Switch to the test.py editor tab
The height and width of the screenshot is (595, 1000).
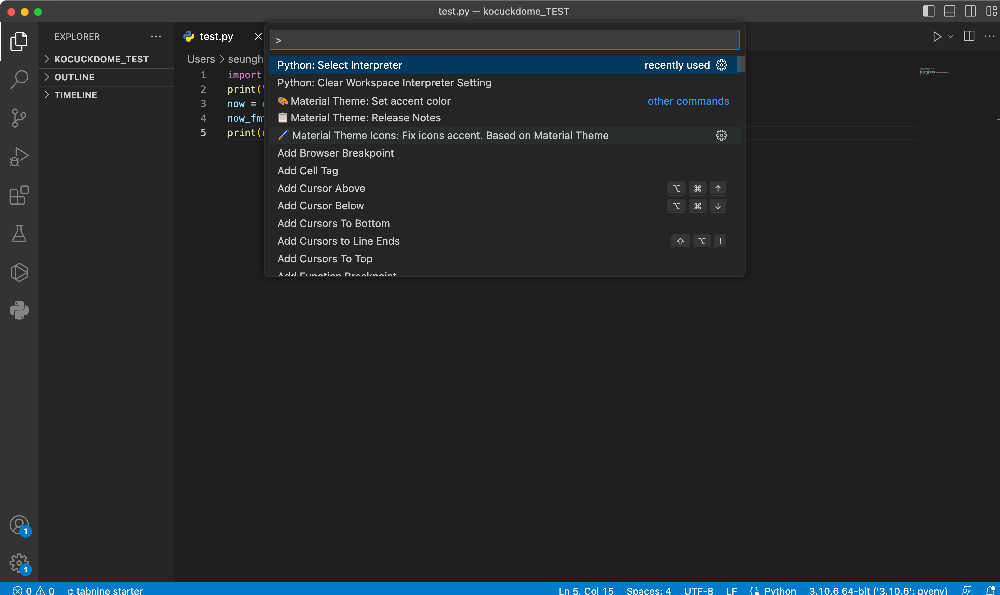click(216, 36)
